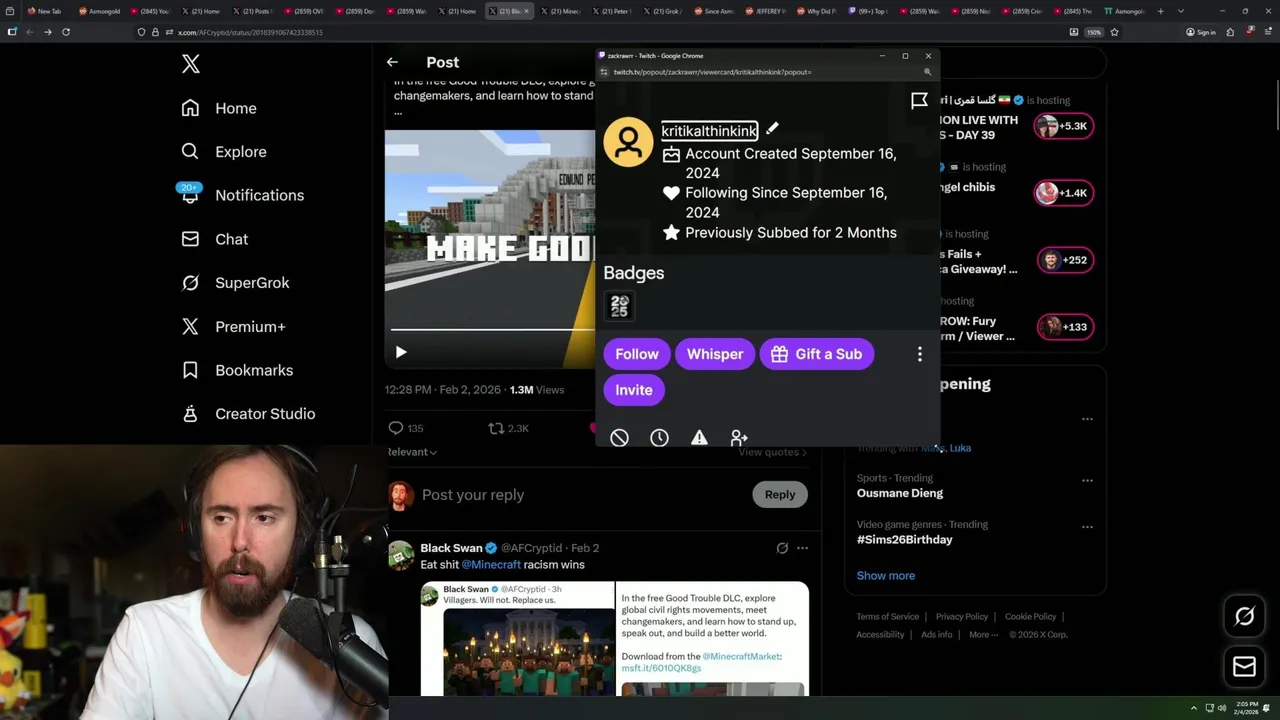Click the 2025 badge in Badges section
This screenshot has height=720, width=1280.
[x=619, y=306]
